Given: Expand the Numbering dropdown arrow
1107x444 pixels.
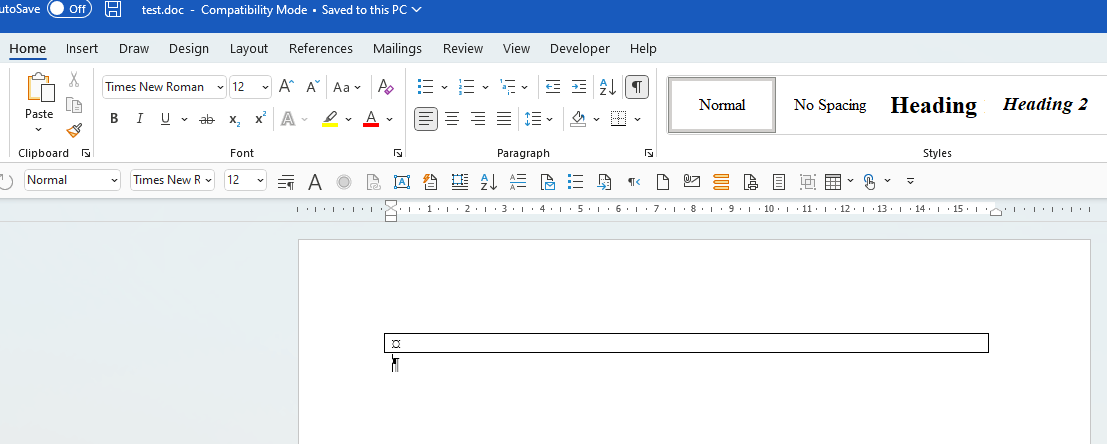Looking at the screenshot, I should click(x=486, y=88).
